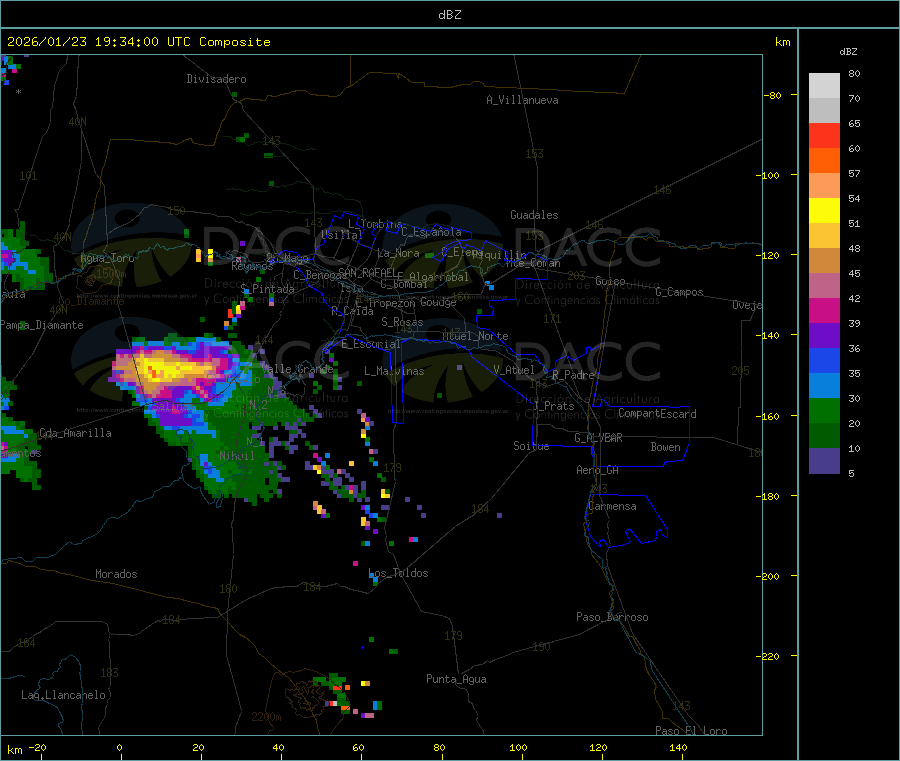Image resolution: width=900 pixels, height=761 pixels.
Task: Click the Algarrobal label
Action: coord(439,277)
